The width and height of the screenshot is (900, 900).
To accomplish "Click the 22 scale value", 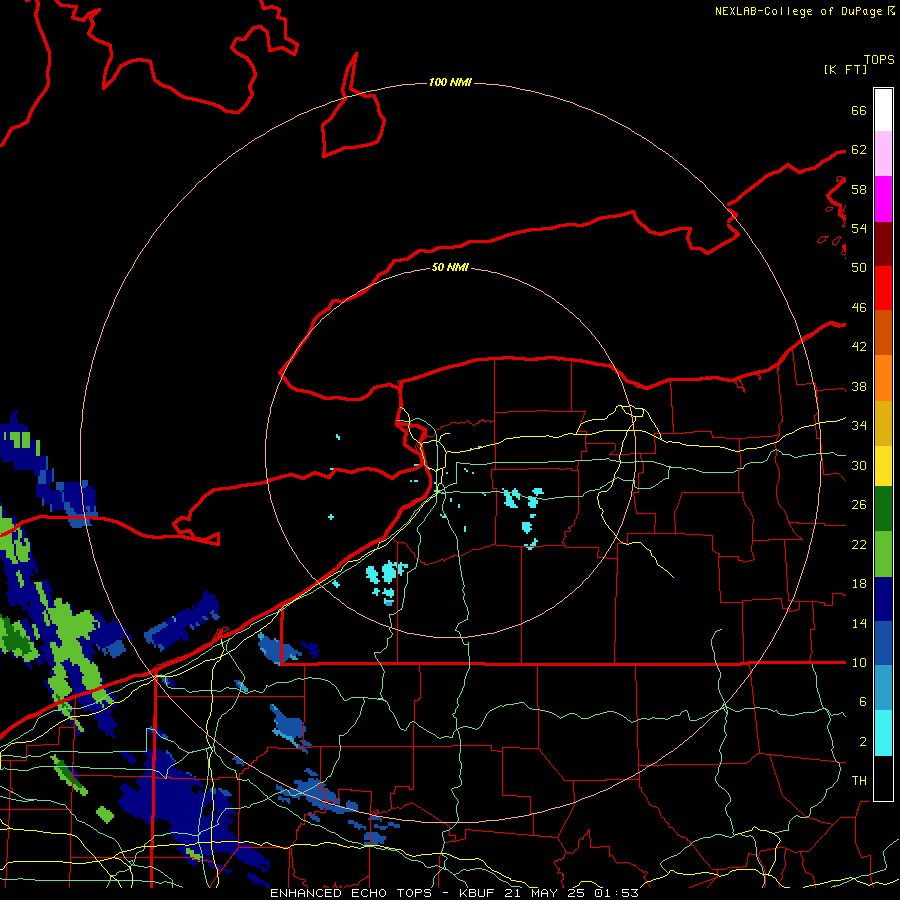I will pyautogui.click(x=859, y=544).
